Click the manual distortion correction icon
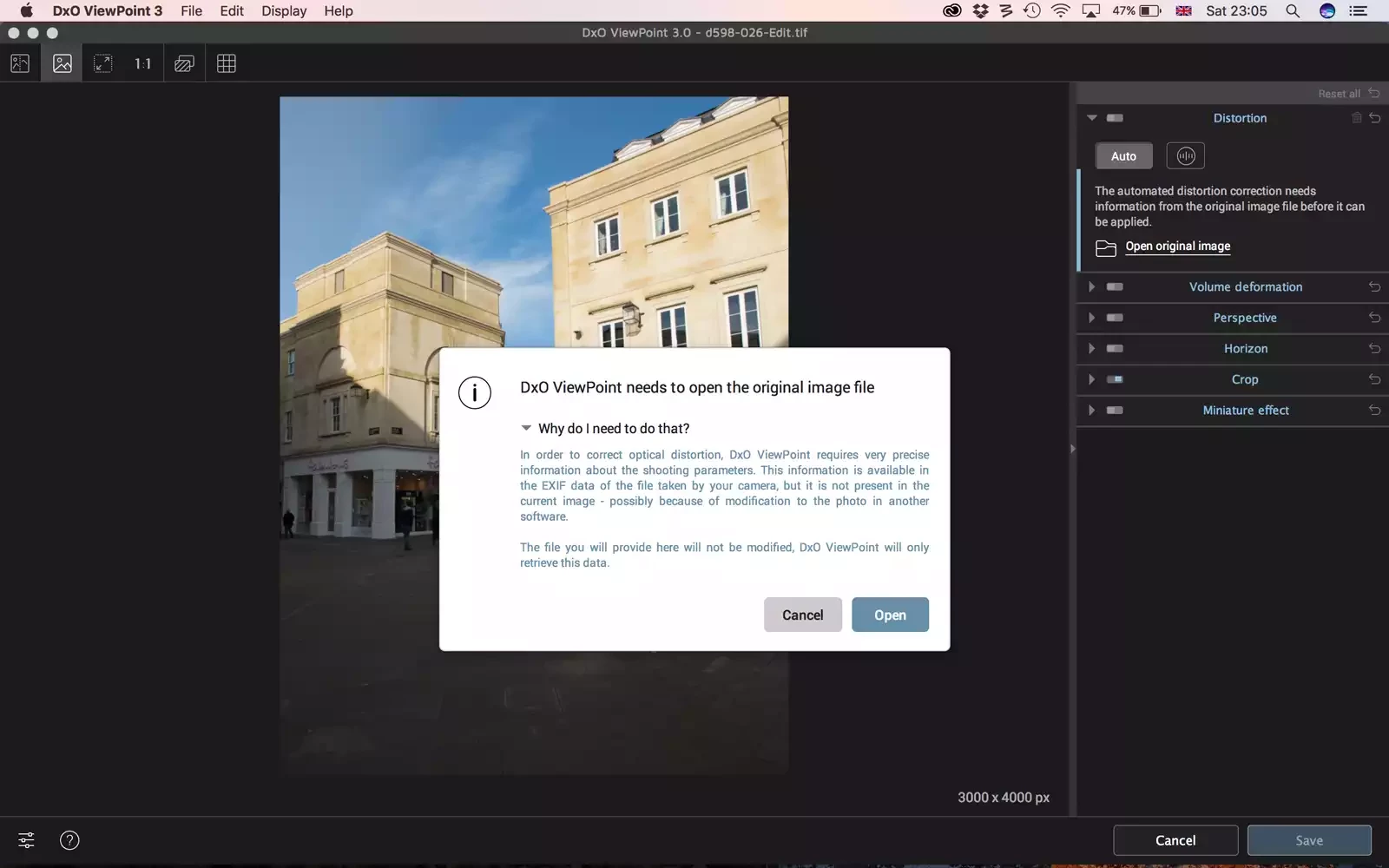1389x868 pixels. 1185,156
